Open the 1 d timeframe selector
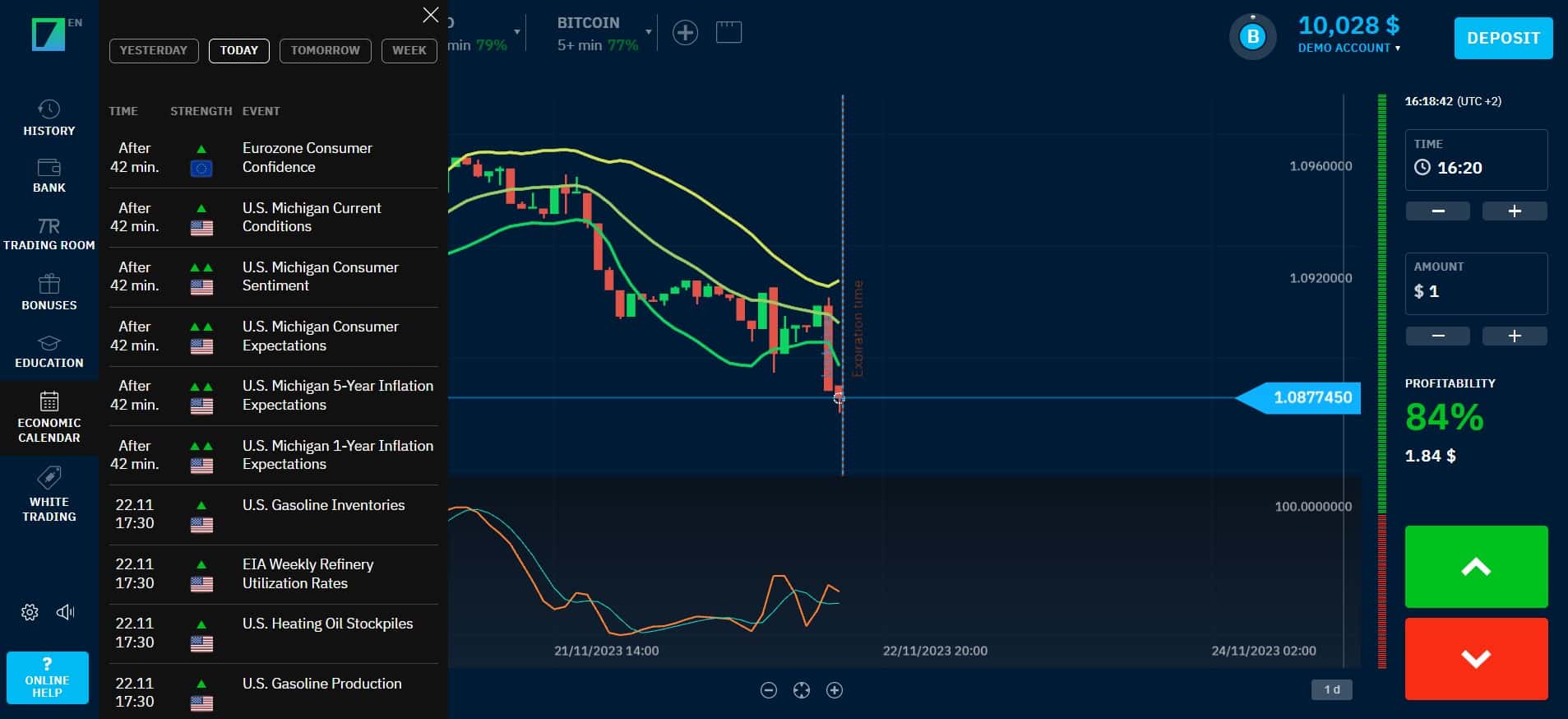This screenshot has height=719, width=1568. 1331,689
